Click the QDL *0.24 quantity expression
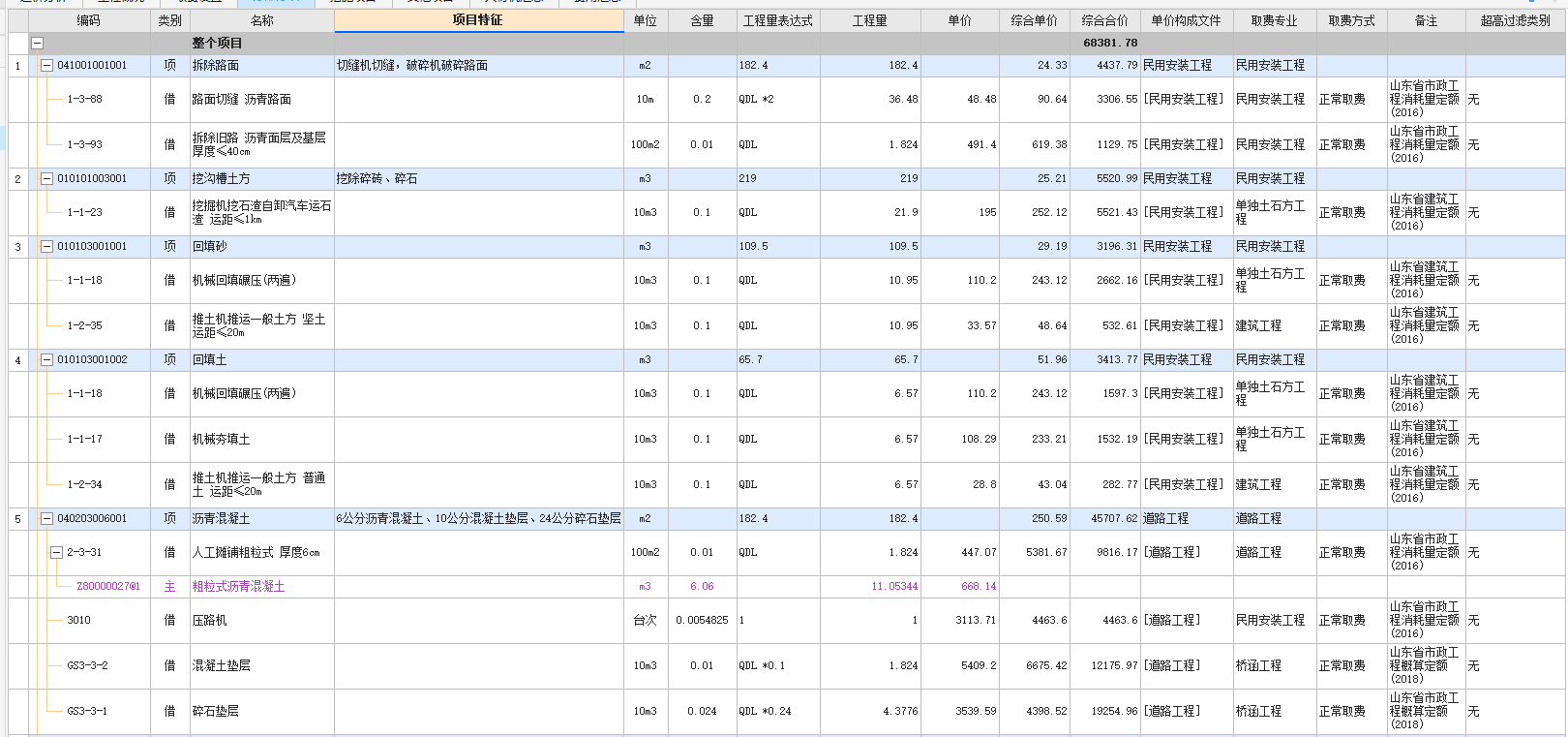Viewport: 1568px width, 737px height. tap(765, 711)
